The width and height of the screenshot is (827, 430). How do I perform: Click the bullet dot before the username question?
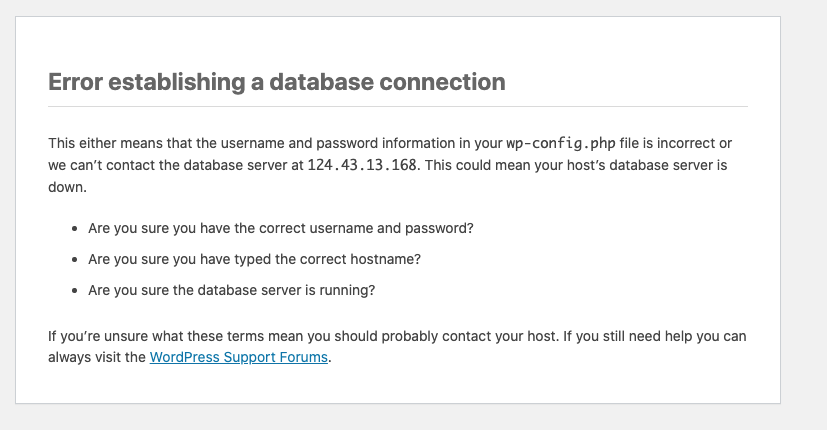pos(75,229)
